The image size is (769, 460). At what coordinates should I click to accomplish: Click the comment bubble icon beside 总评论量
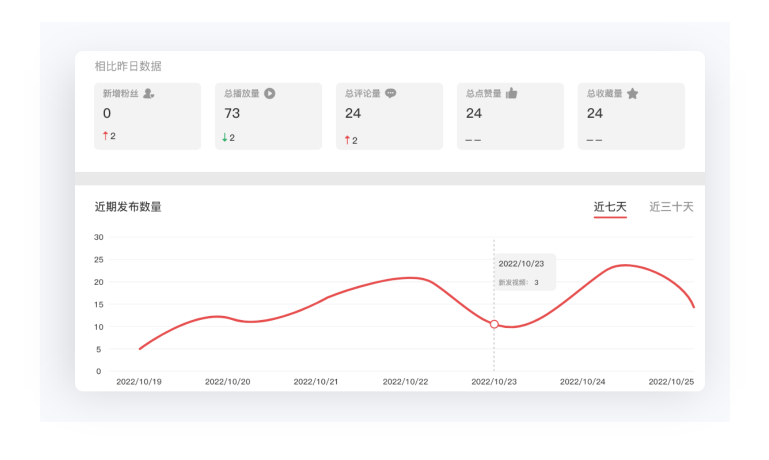click(391, 93)
